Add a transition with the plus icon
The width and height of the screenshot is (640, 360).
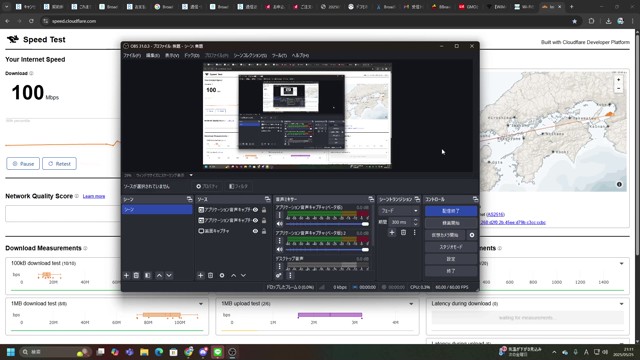coord(392,233)
